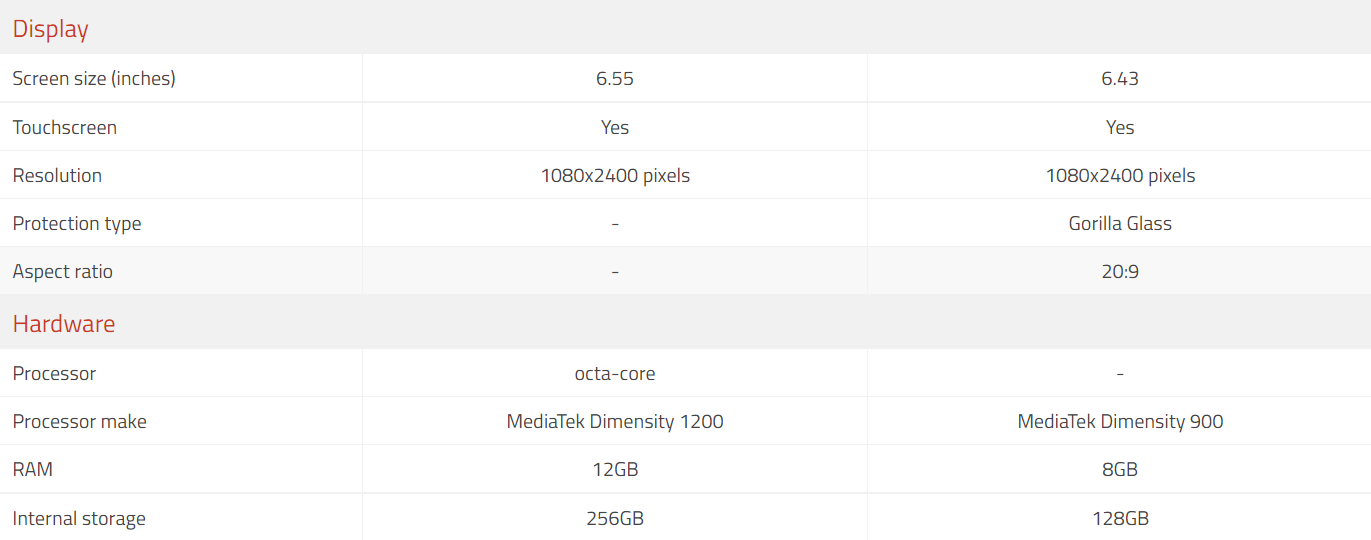Select the Screen size (inches) row label
Image resolution: width=1371 pixels, height=540 pixels.
94,78
